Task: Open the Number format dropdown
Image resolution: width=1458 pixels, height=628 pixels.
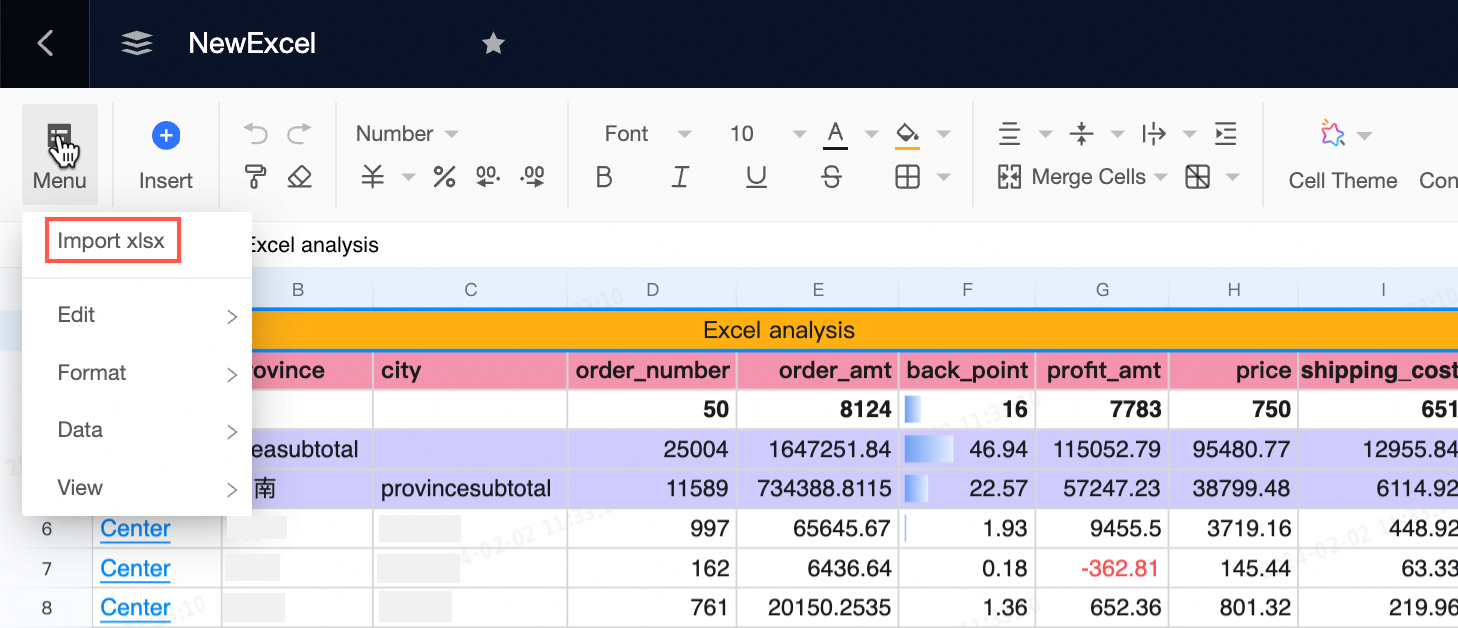Action: pyautogui.click(x=407, y=134)
